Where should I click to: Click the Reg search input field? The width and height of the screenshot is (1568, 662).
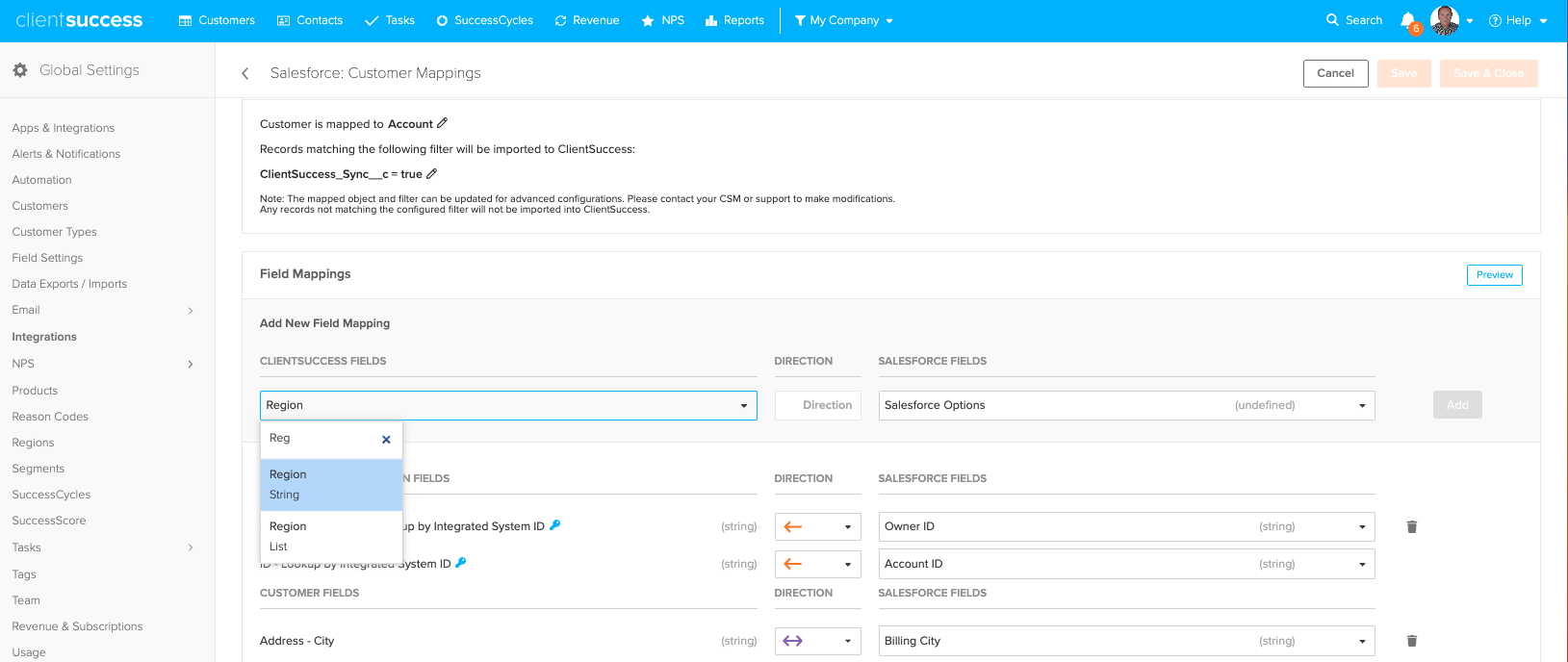tap(322, 439)
